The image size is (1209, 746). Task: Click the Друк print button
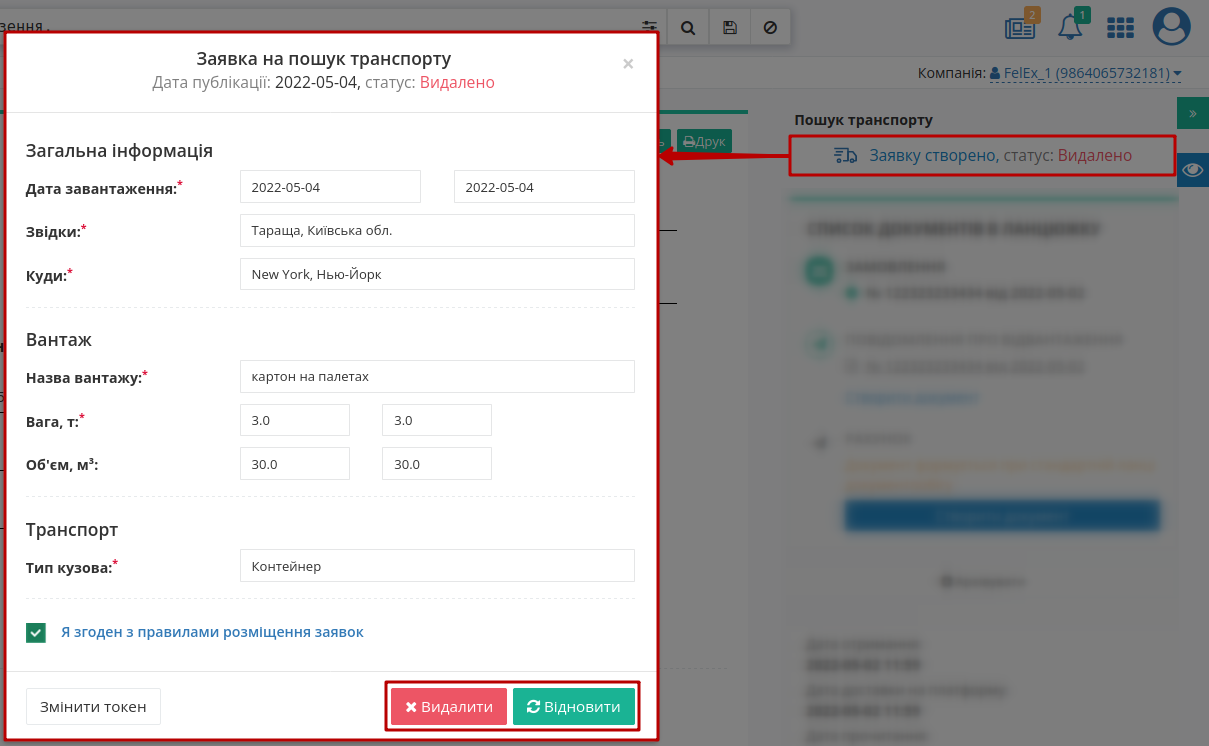click(705, 141)
